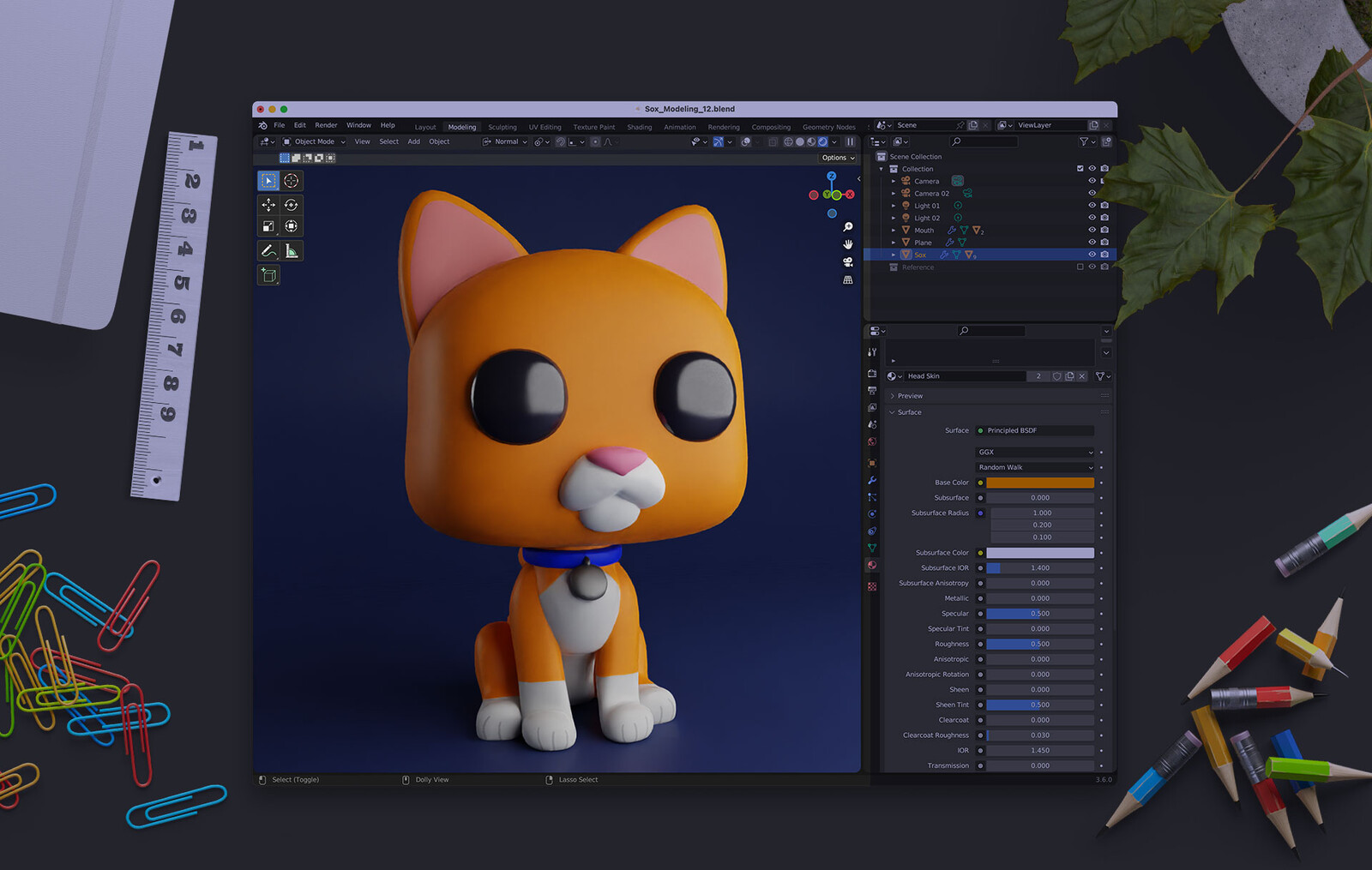The image size is (1372, 870).
Task: Unlink the Head Skin material with X
Action: (x=1082, y=376)
